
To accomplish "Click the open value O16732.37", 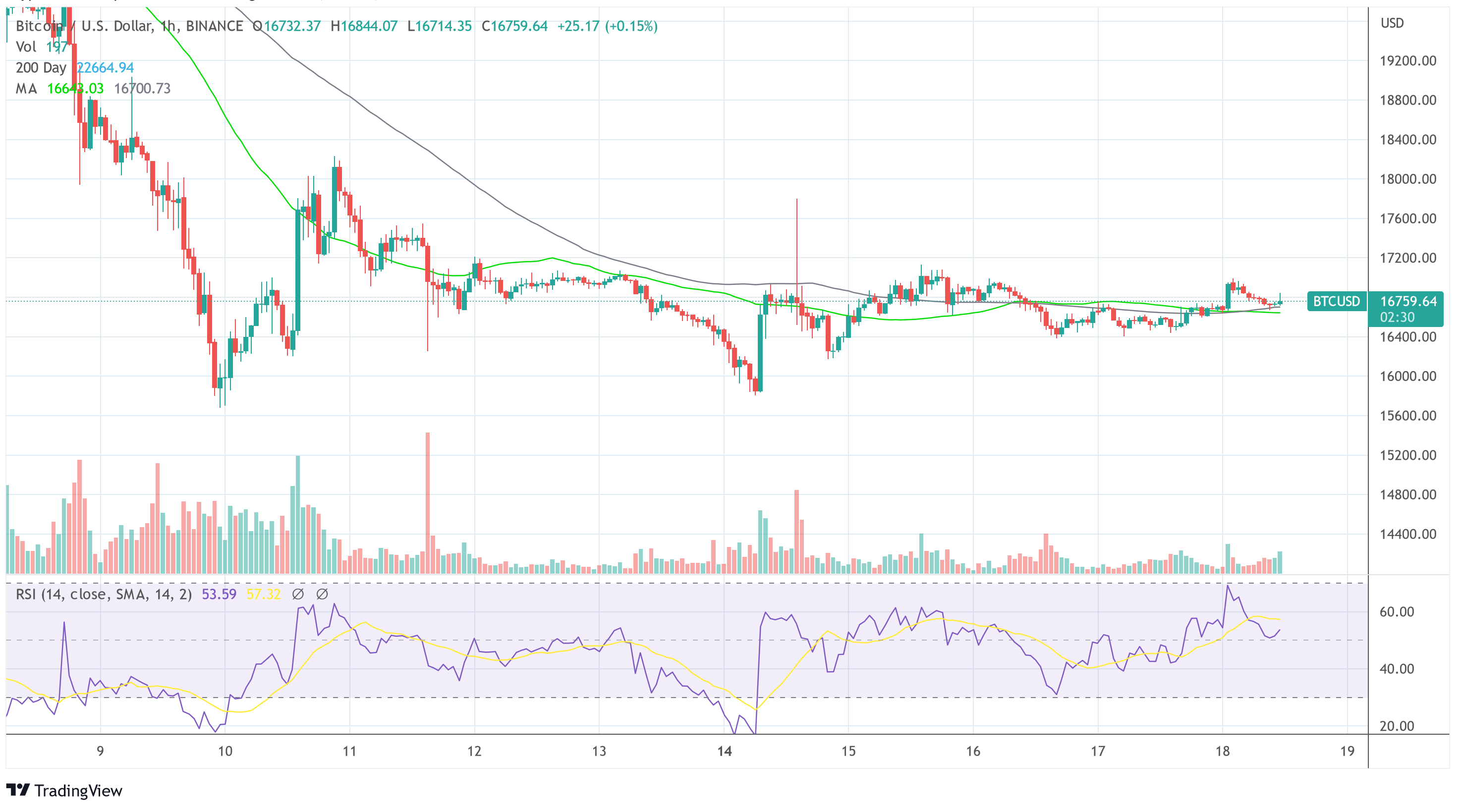I will click(x=286, y=26).
